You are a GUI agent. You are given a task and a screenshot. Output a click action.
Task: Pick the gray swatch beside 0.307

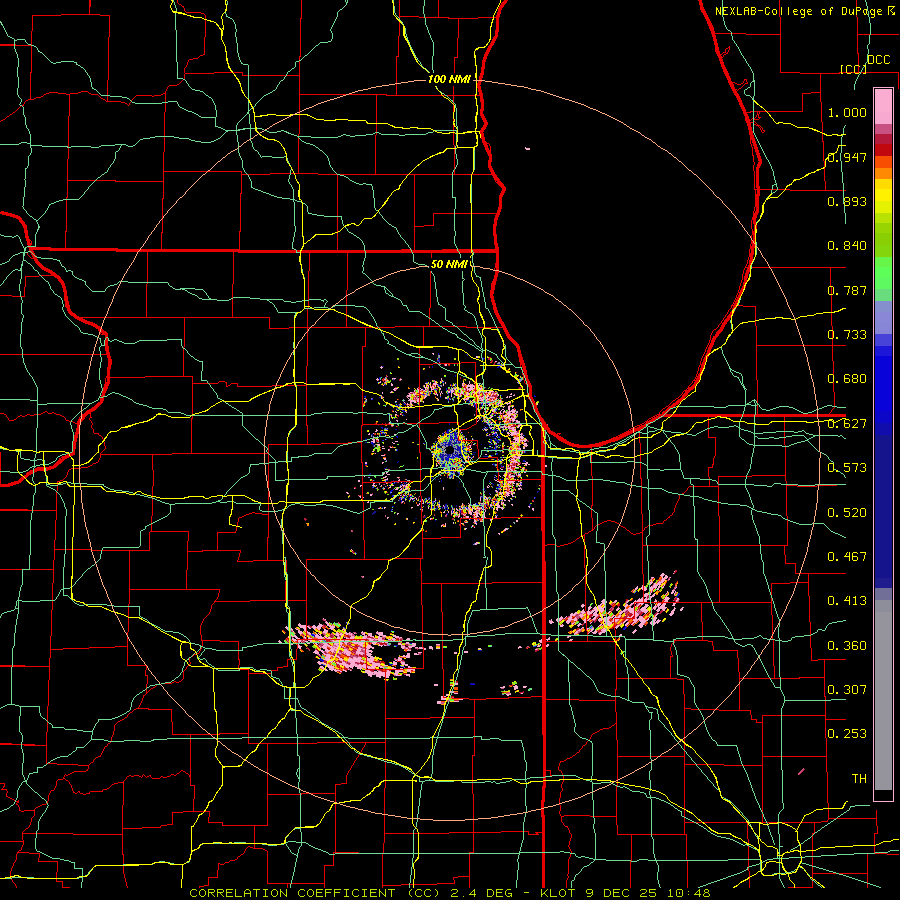point(883,695)
